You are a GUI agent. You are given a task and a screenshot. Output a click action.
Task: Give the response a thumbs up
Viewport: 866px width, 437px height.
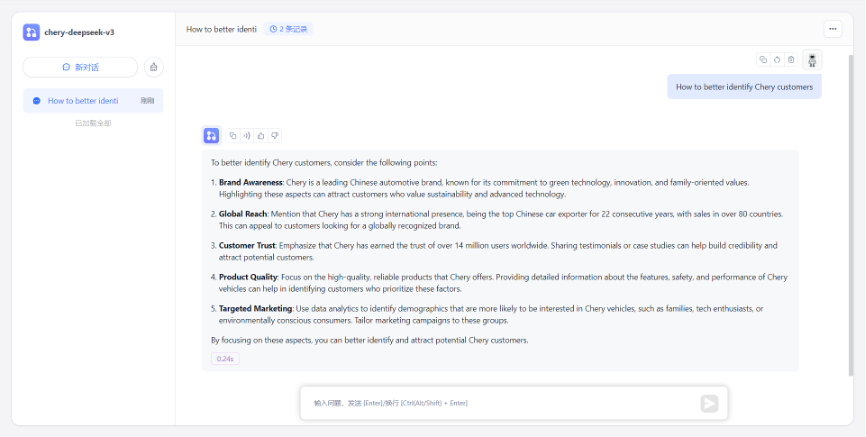click(261, 135)
